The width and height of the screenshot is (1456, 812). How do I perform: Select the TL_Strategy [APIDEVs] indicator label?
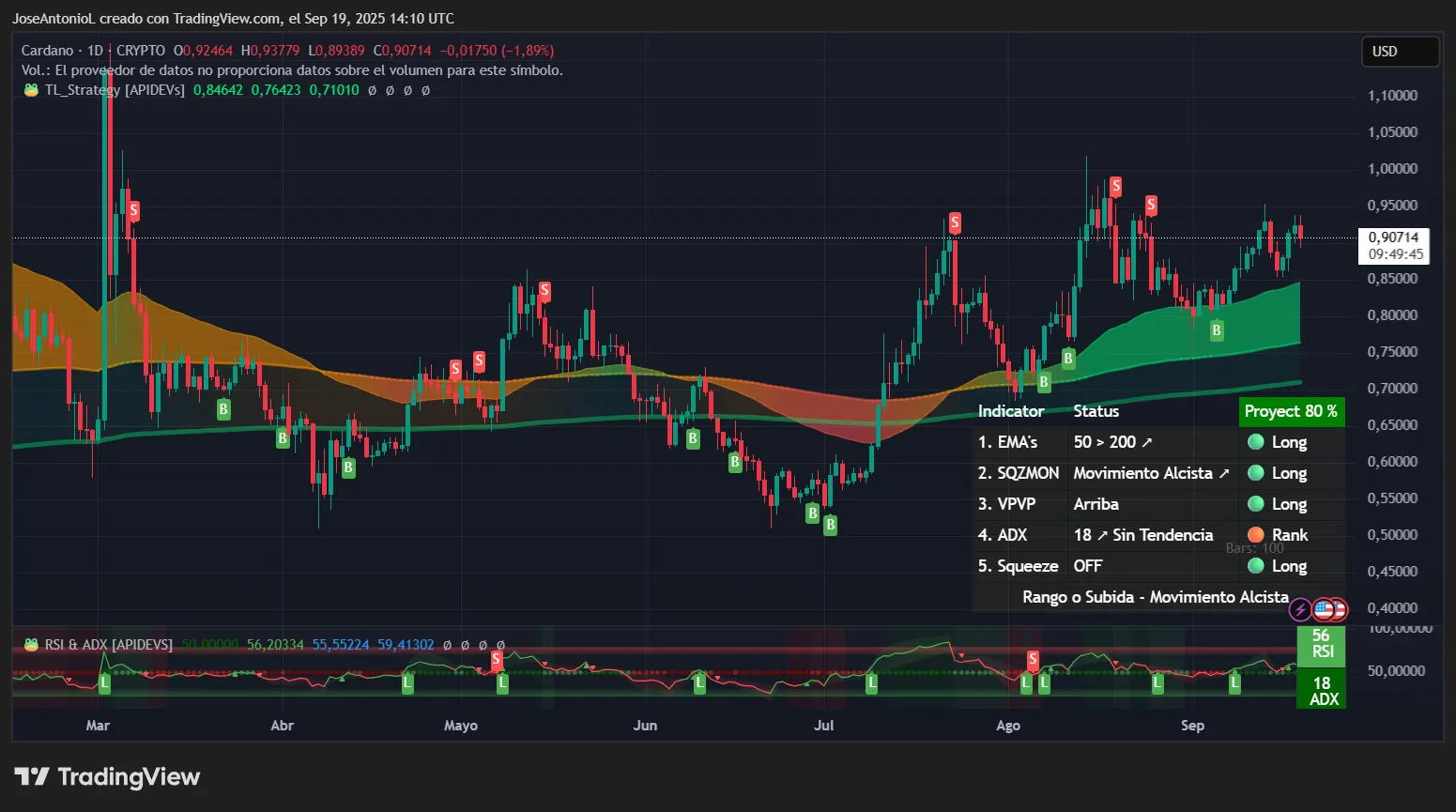115,90
